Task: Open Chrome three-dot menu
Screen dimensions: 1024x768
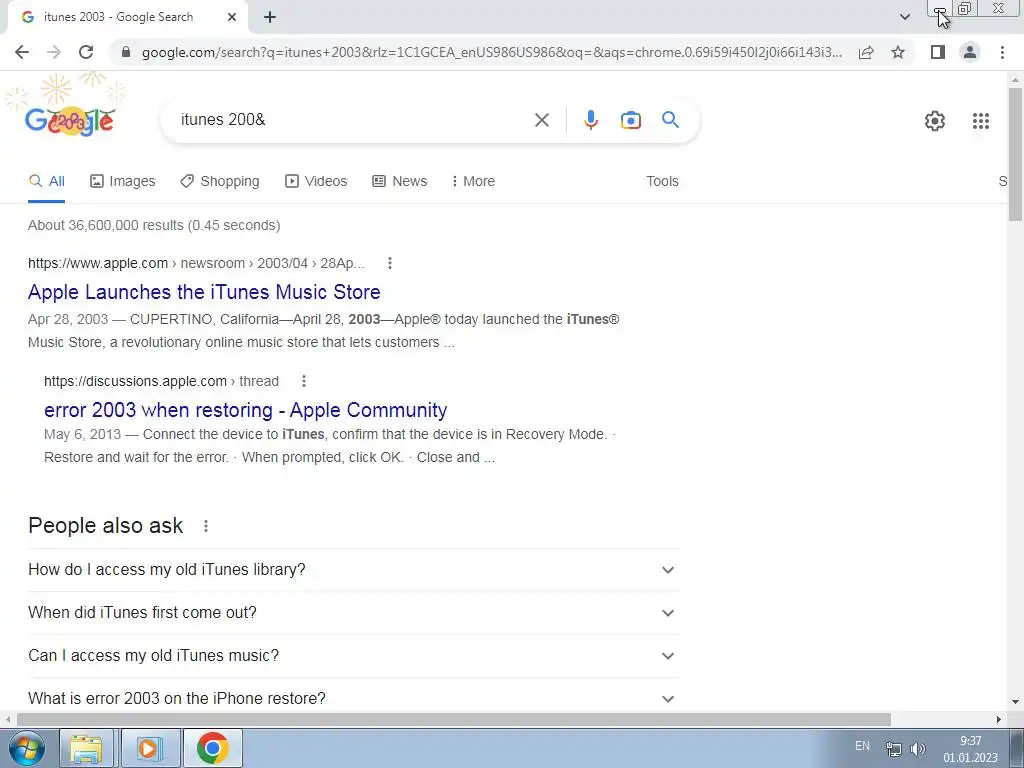Action: point(1002,52)
